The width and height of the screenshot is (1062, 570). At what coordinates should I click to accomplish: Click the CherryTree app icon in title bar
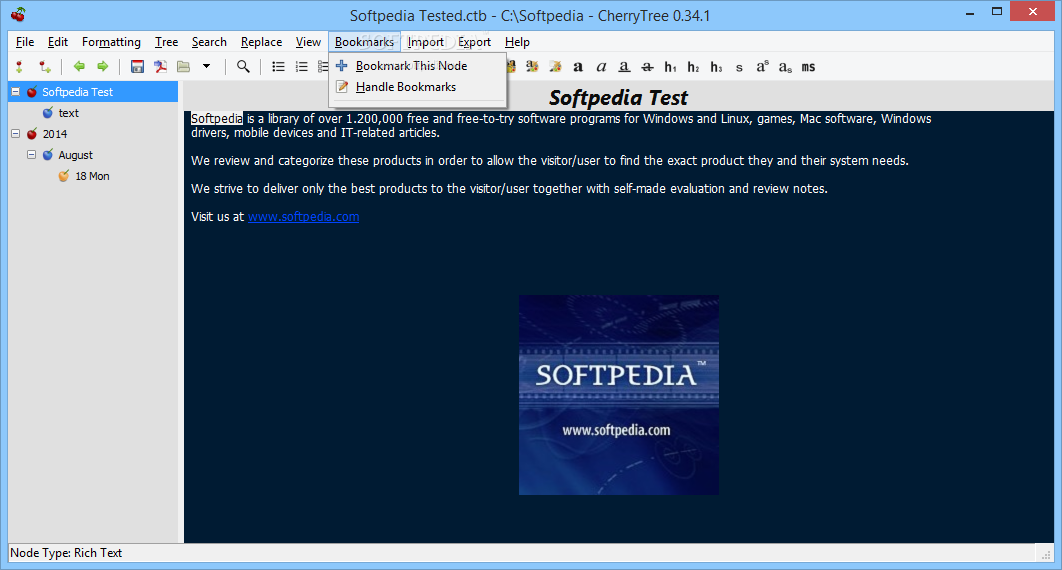click(x=18, y=15)
